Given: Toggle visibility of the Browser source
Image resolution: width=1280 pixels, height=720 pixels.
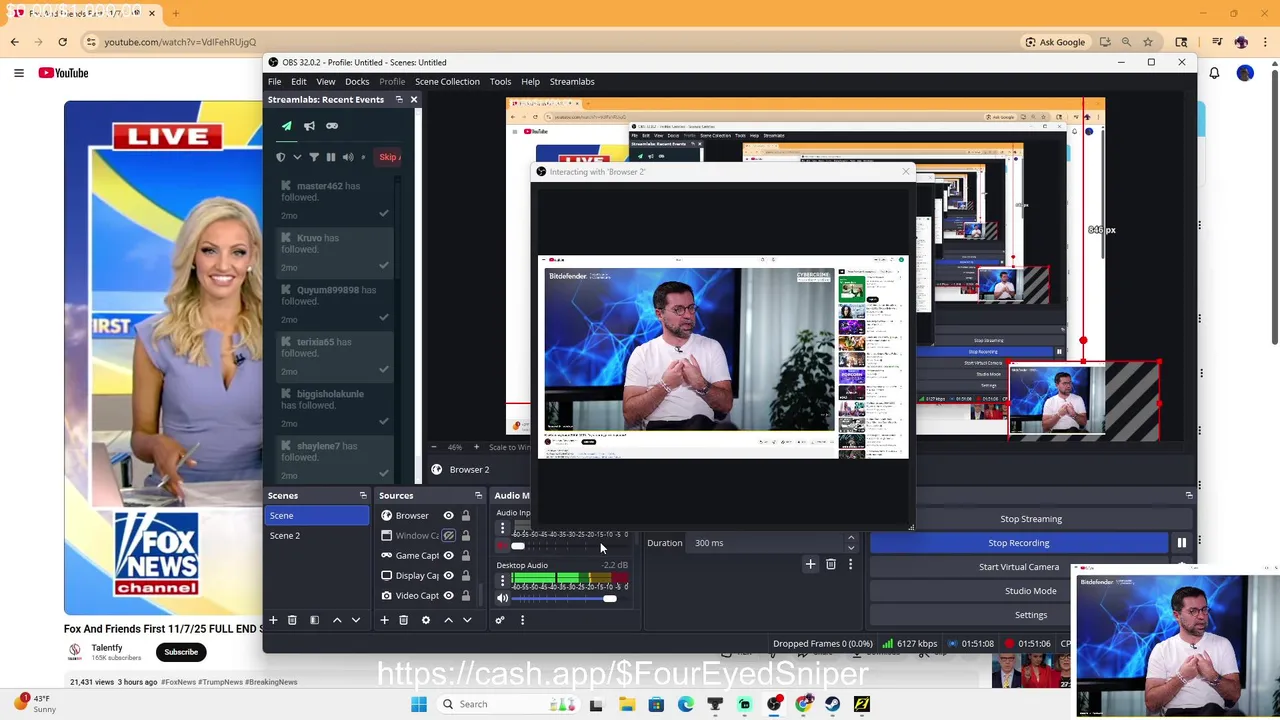Looking at the screenshot, I should coord(448,516).
